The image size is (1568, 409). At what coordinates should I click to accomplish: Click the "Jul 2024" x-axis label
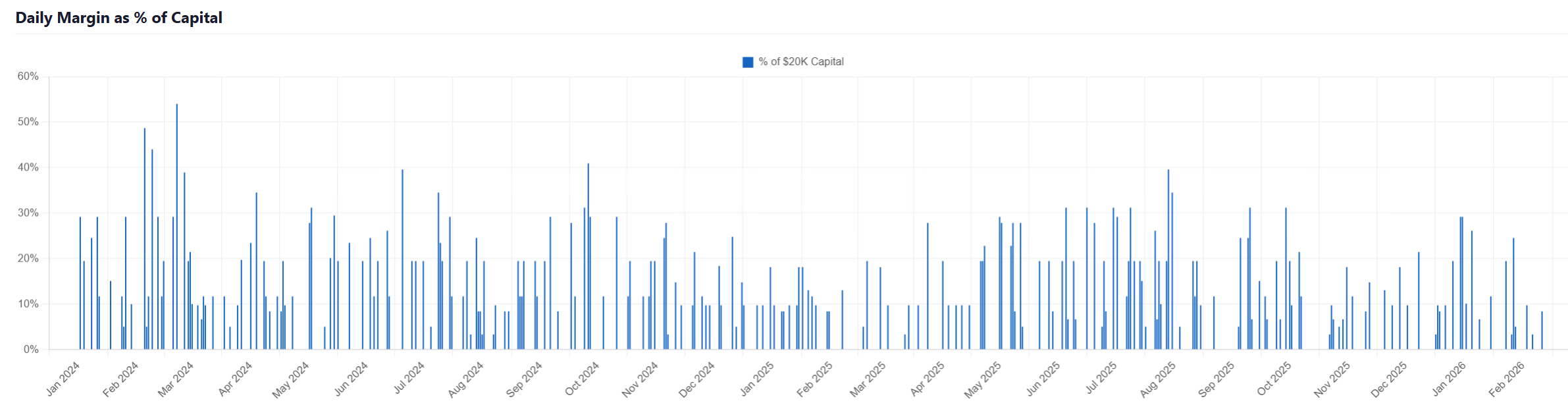[409, 379]
